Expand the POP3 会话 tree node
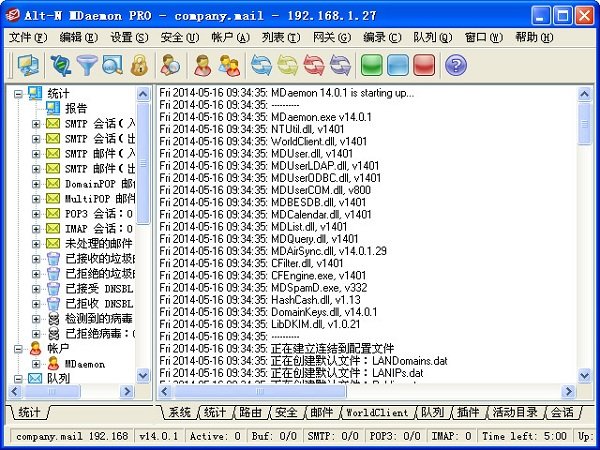Image resolution: width=600 pixels, height=450 pixels. 36,214
